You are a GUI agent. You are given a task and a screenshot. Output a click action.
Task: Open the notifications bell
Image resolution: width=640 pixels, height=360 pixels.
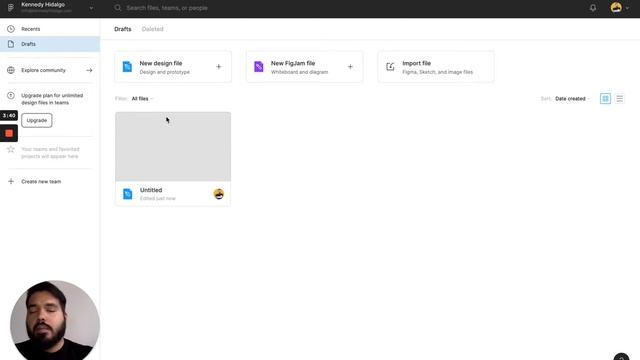(593, 8)
